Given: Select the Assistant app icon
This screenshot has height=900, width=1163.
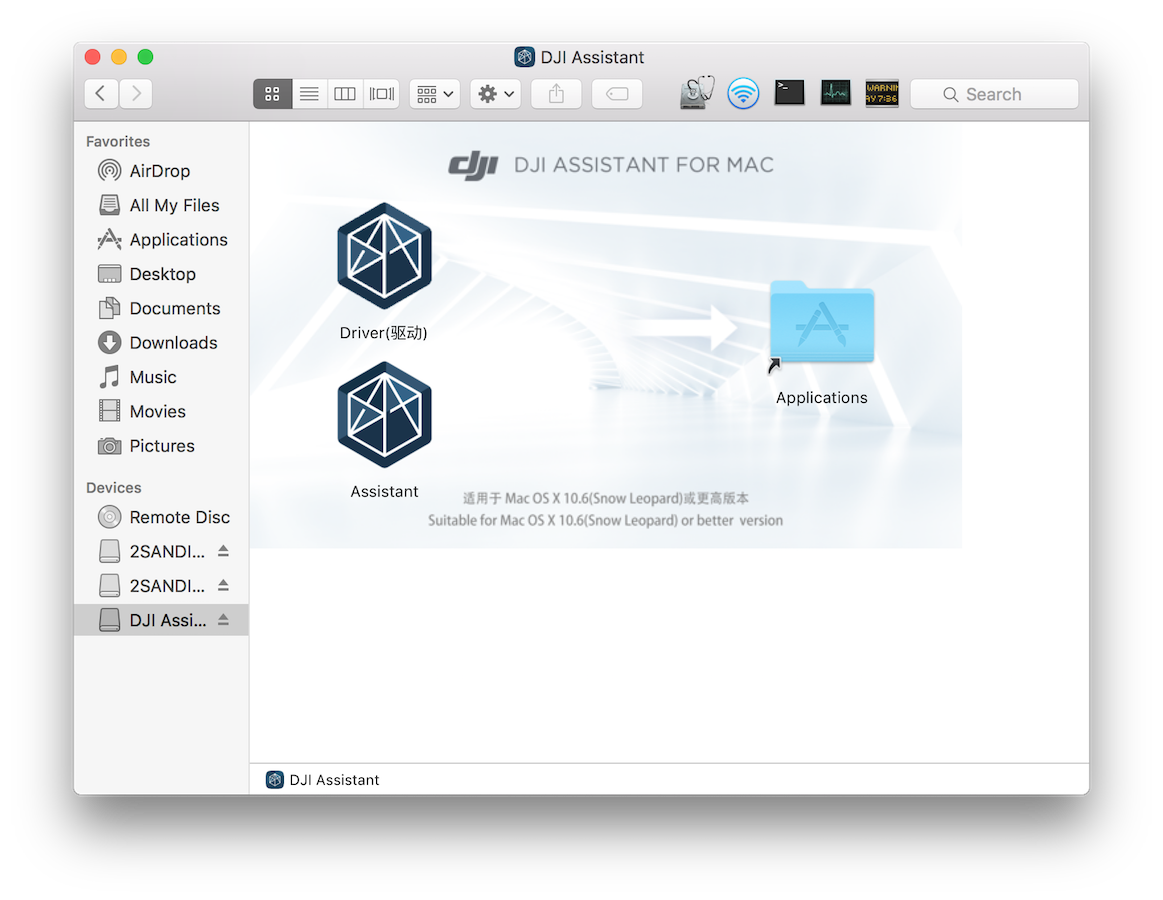Looking at the screenshot, I should coord(384,415).
